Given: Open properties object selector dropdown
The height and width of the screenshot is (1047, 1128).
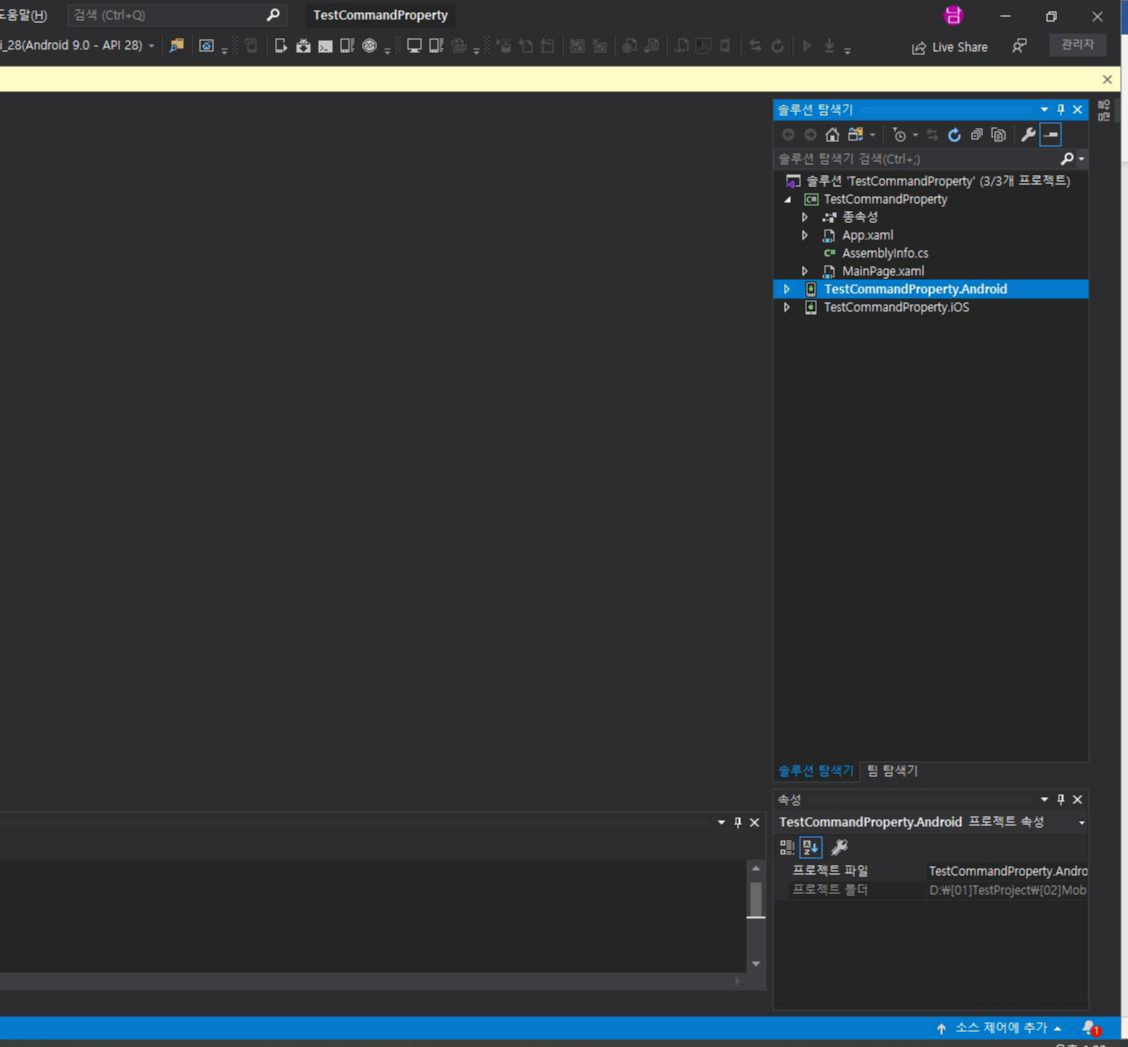Looking at the screenshot, I should click(x=1081, y=822).
